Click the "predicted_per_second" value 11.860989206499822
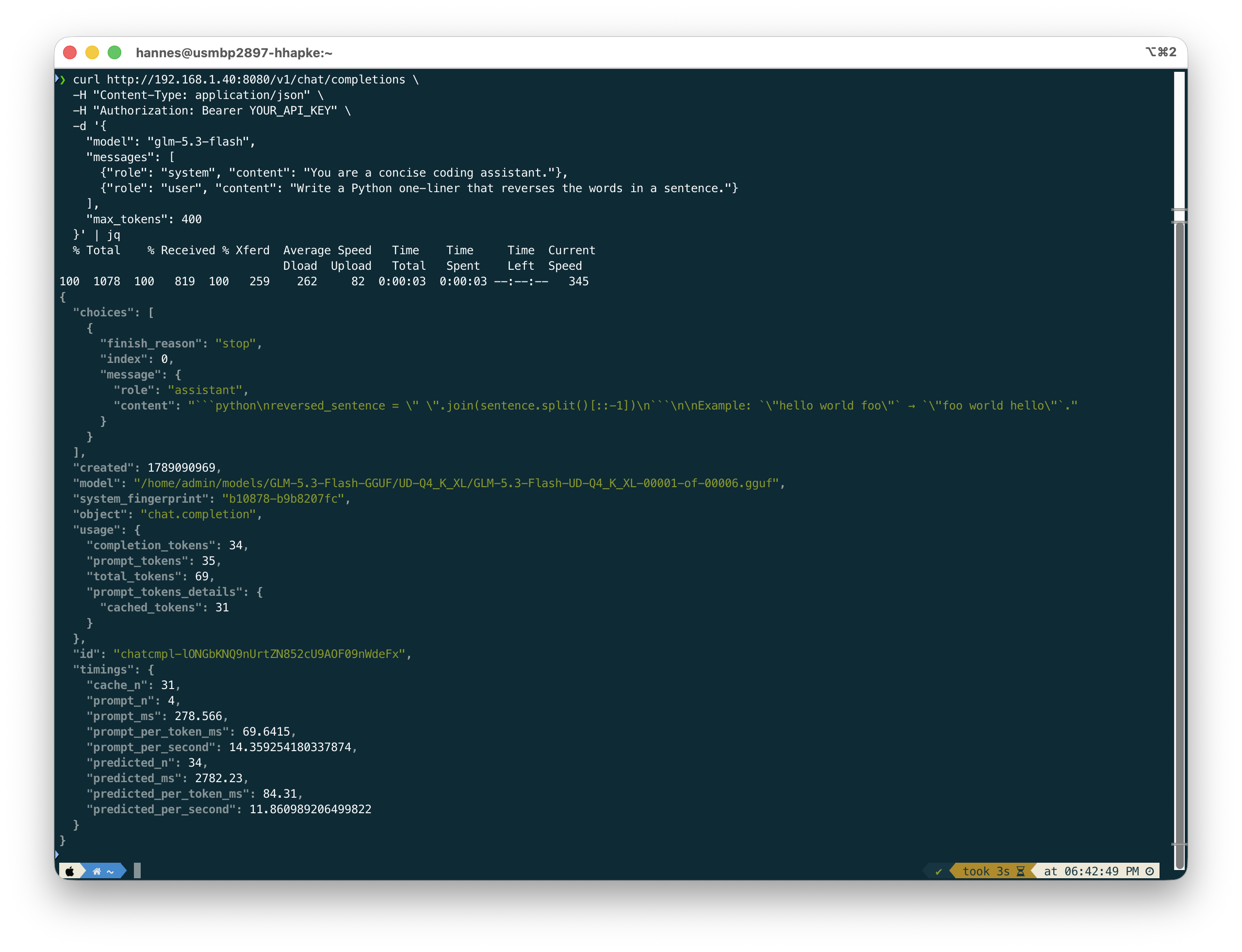Screen dimensions: 1242x952 [310, 809]
